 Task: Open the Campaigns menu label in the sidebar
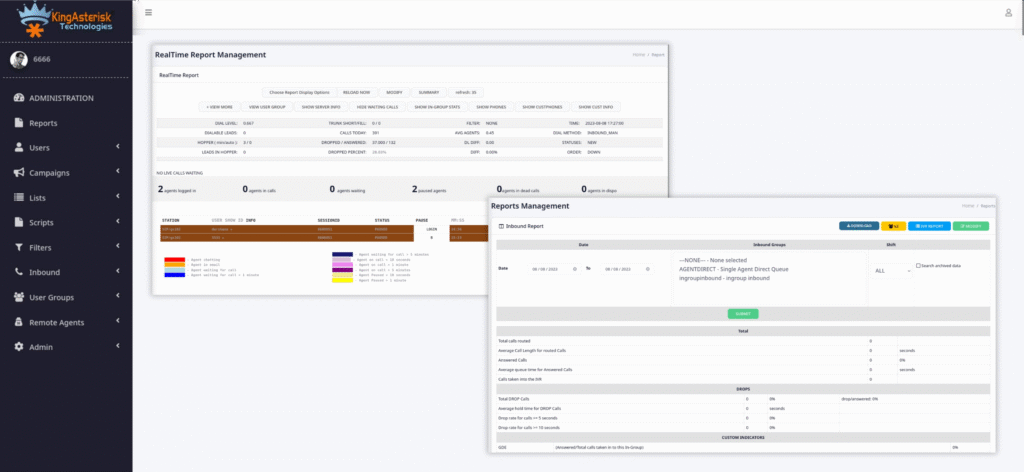click(x=49, y=173)
